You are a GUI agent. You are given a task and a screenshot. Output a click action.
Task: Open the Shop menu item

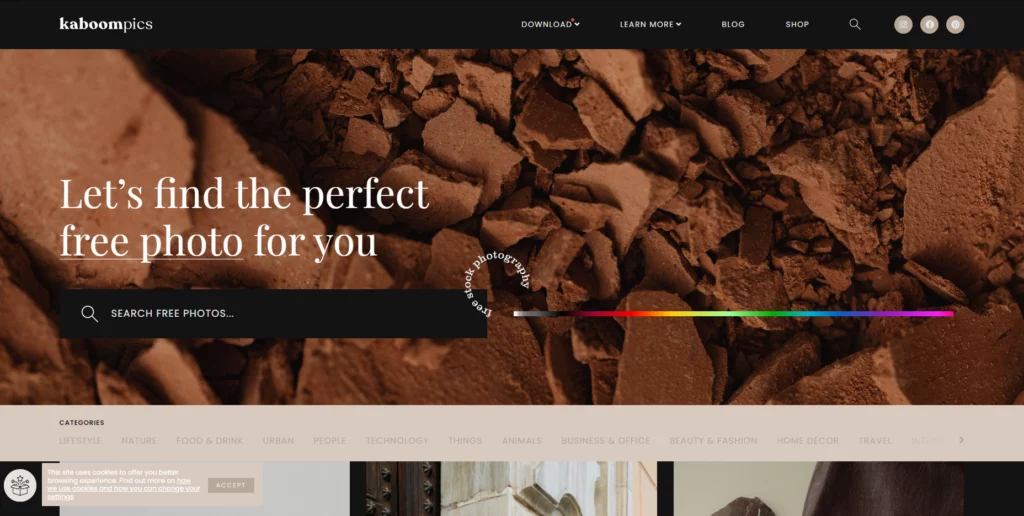(x=797, y=24)
